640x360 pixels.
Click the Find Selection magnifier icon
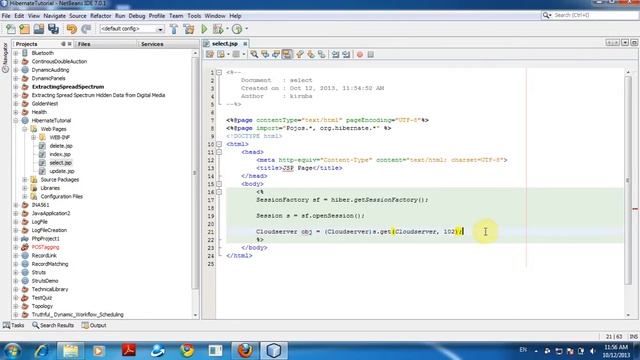pyautogui.click(x=254, y=54)
